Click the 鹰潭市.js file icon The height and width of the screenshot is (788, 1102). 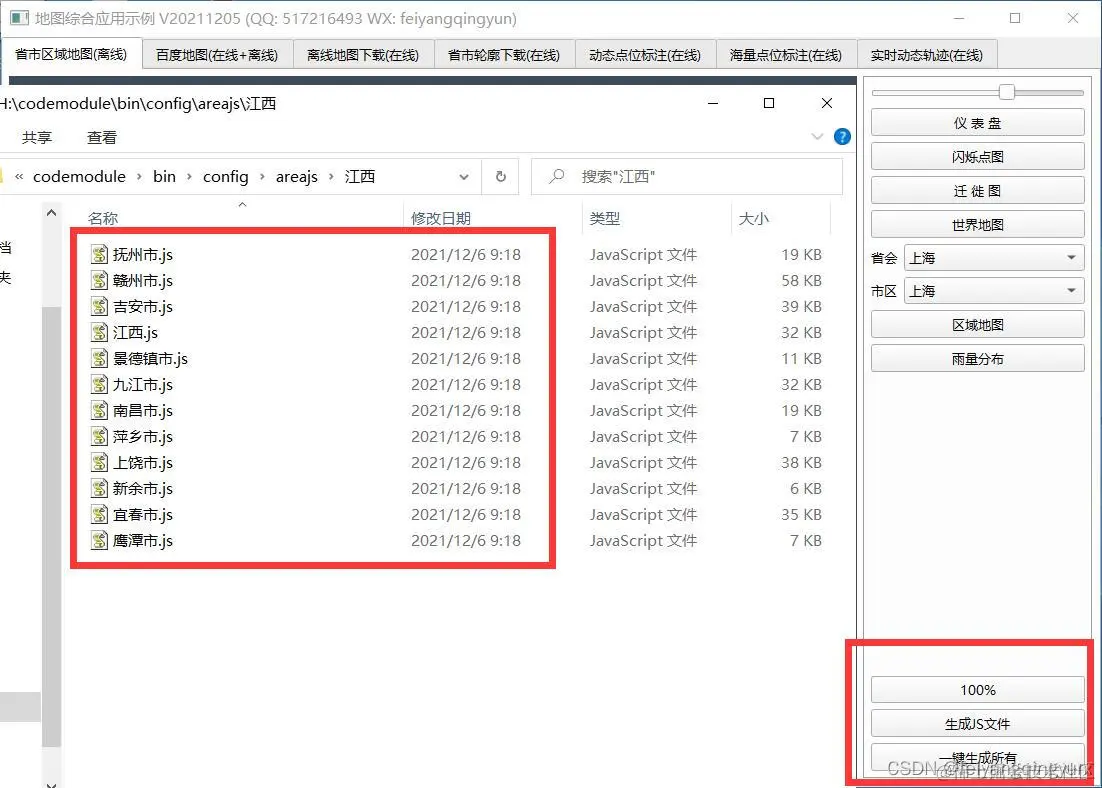(x=98, y=541)
